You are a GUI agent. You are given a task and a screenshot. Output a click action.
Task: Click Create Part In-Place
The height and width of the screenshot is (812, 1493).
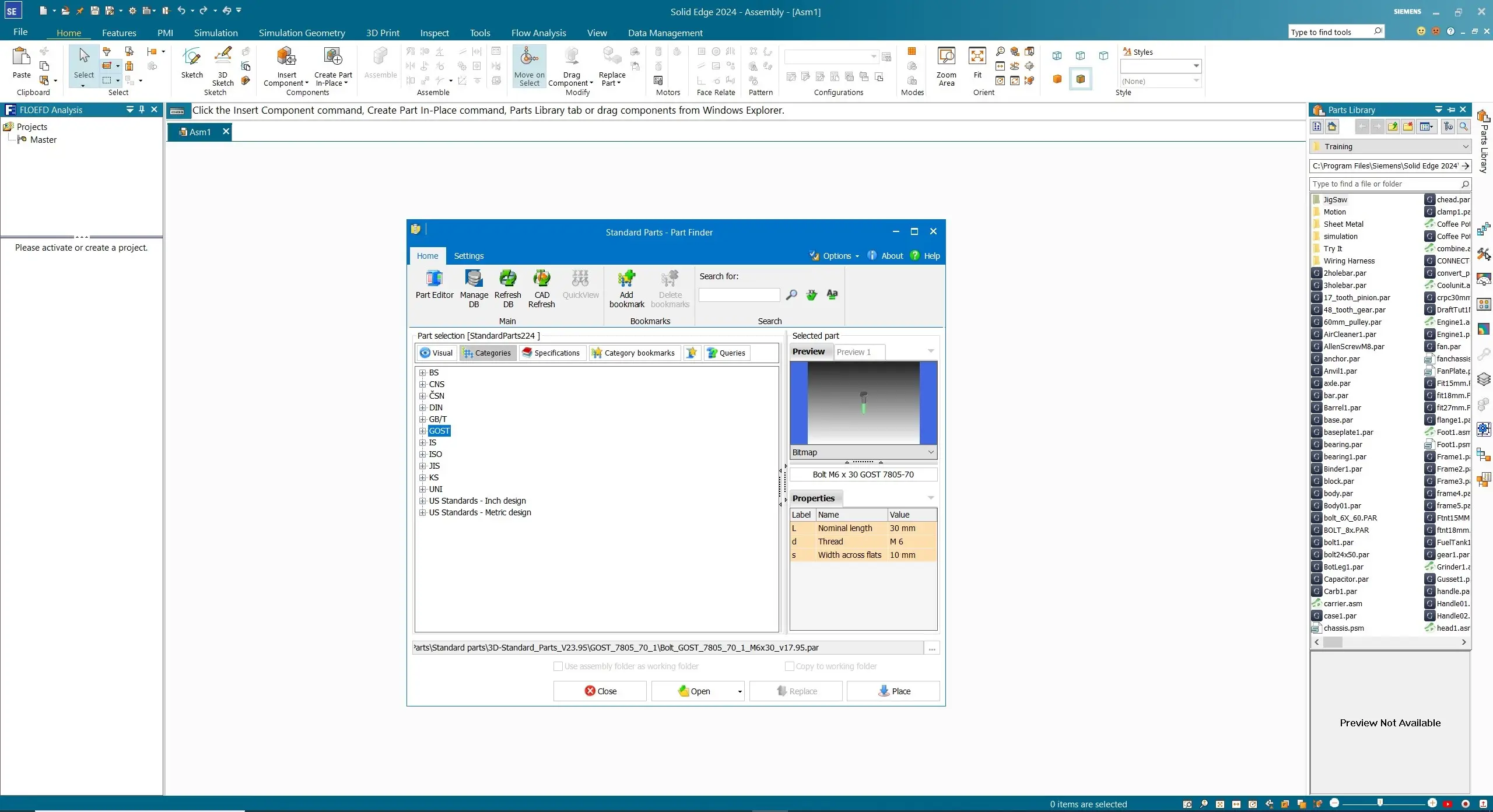333,66
